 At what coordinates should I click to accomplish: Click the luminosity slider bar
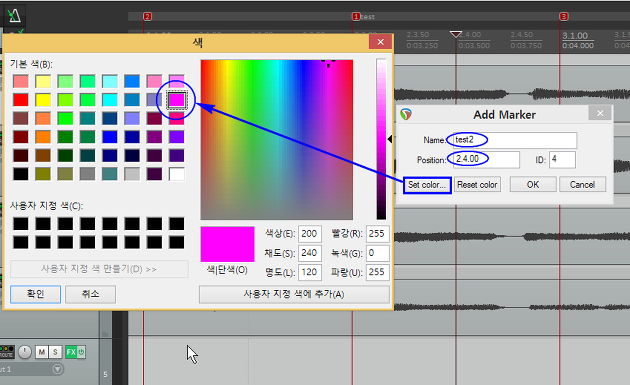coord(381,139)
